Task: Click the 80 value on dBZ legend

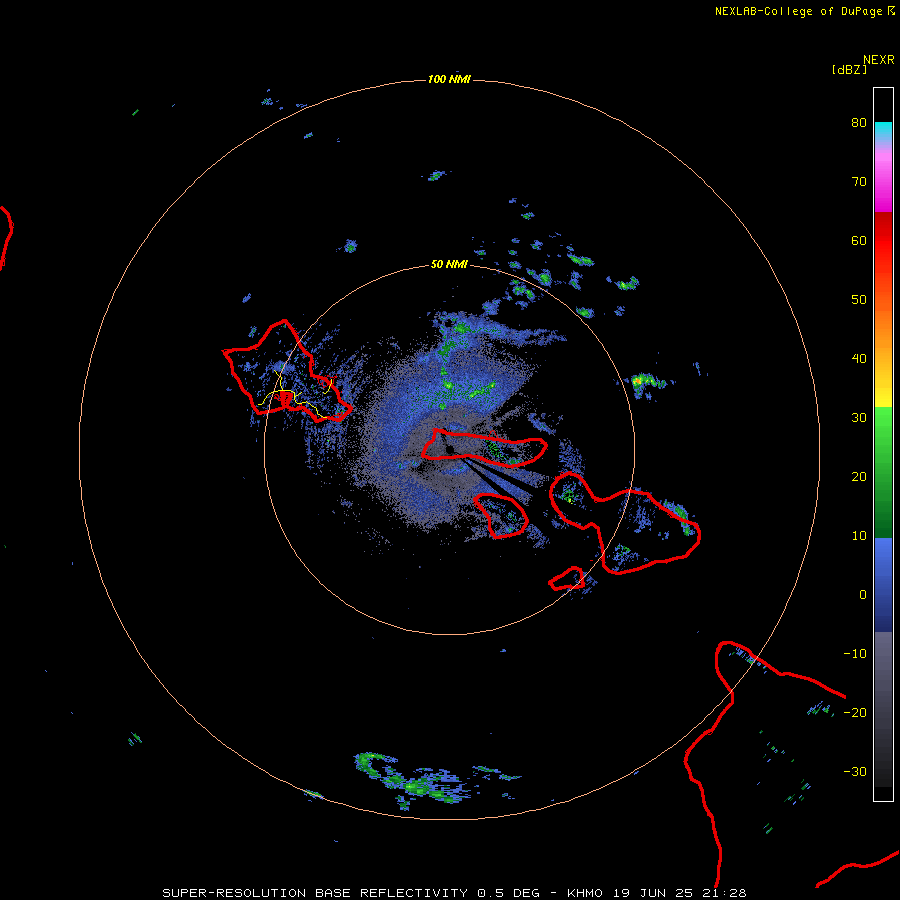Action: [x=859, y=122]
